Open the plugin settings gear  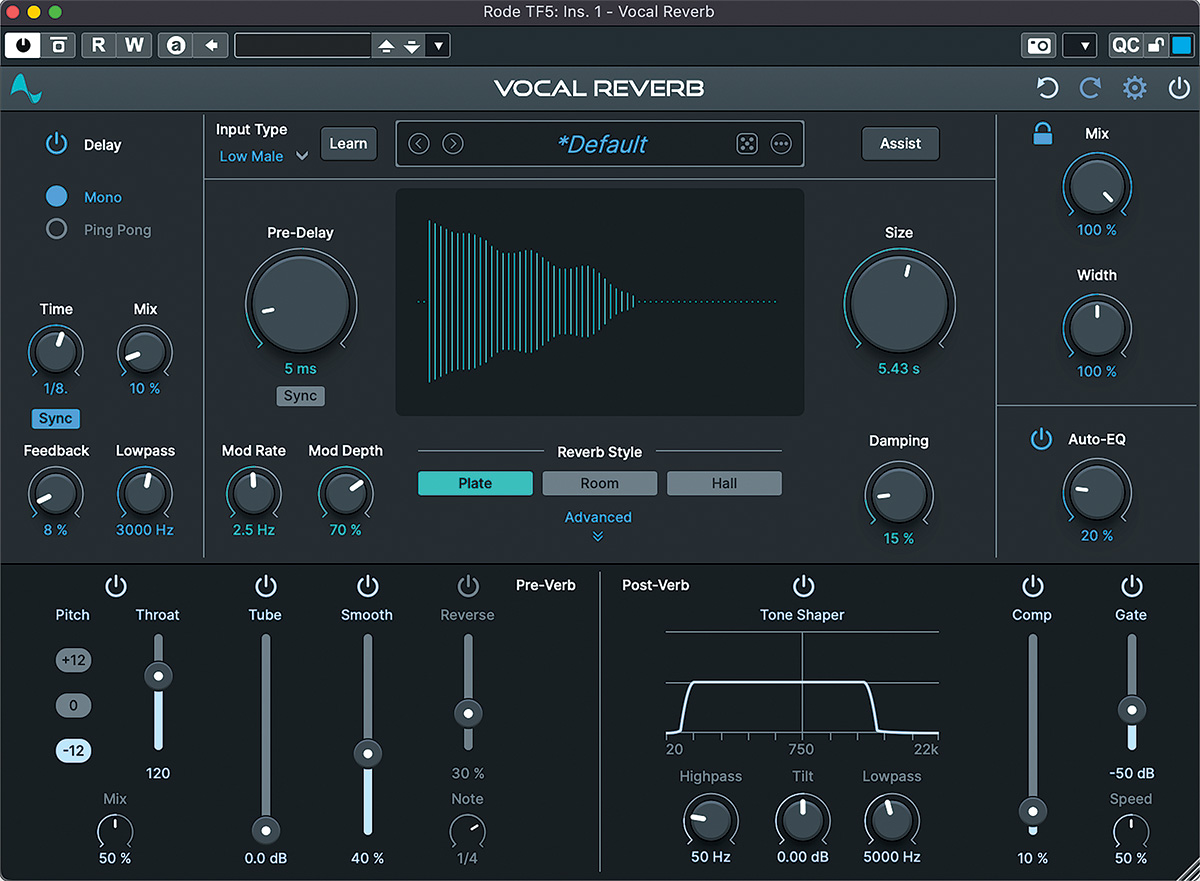click(1134, 88)
